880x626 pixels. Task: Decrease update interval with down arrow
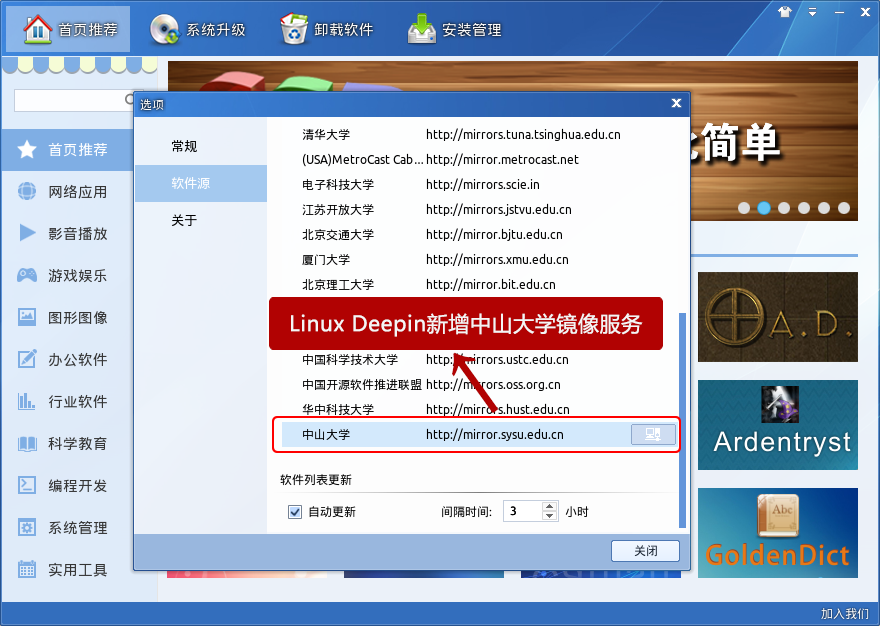click(x=550, y=516)
